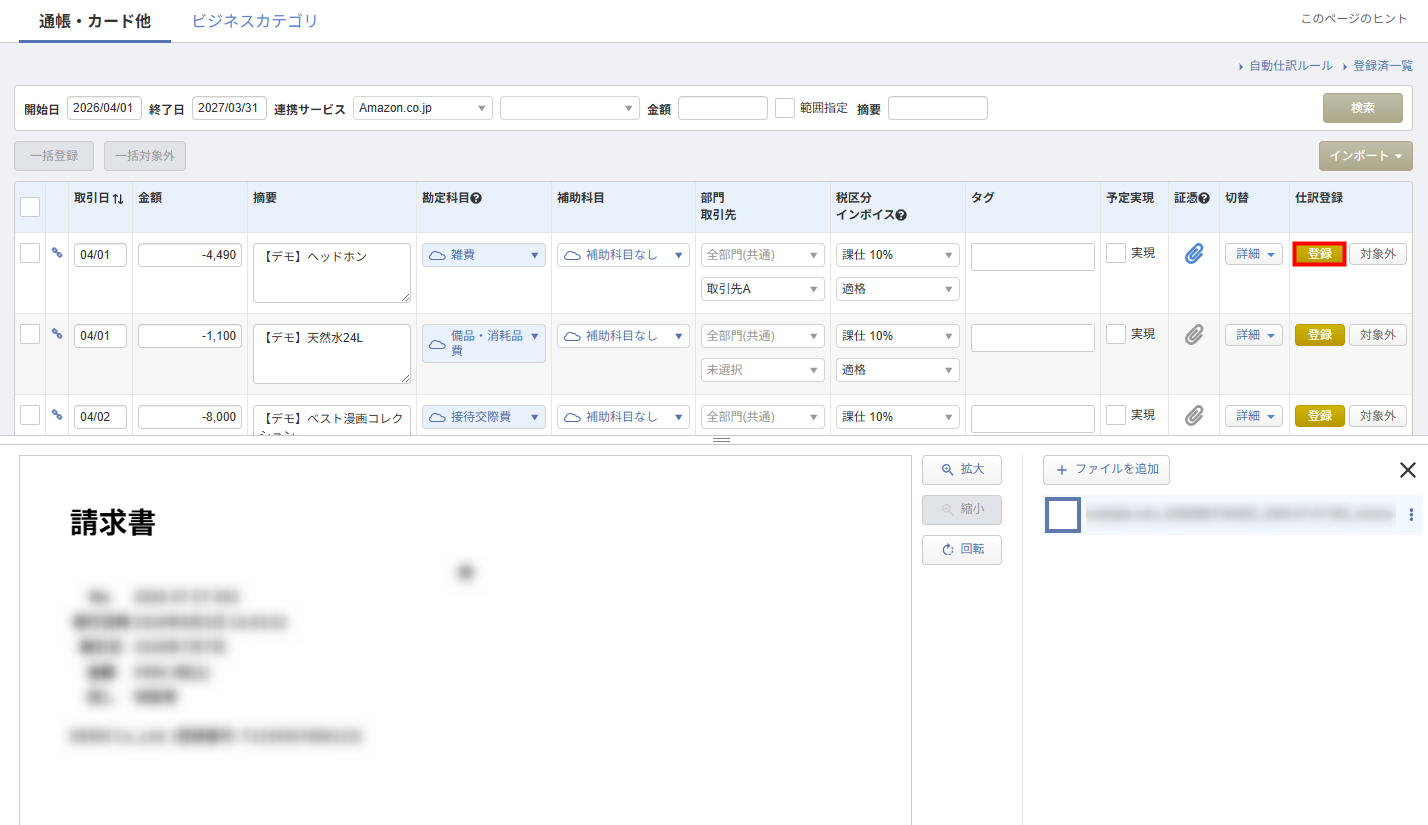
Task: Switch to the ビジネスカテゴリ tab
Action: (x=255, y=21)
